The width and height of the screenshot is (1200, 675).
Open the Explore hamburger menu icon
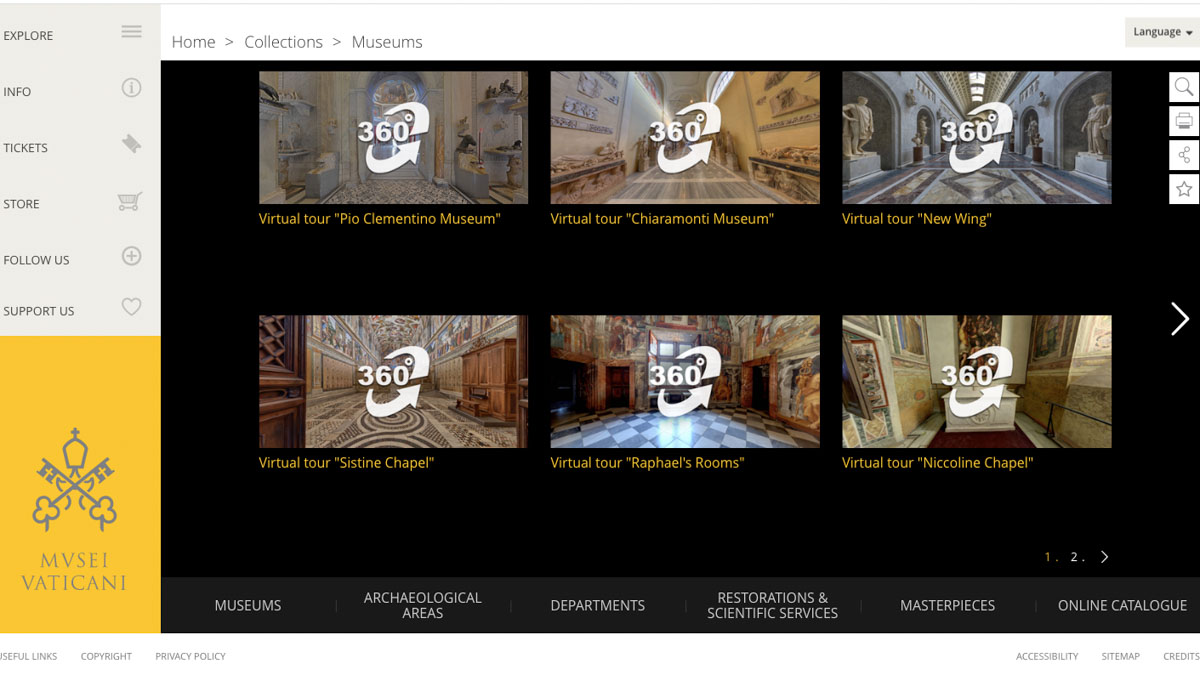131,32
